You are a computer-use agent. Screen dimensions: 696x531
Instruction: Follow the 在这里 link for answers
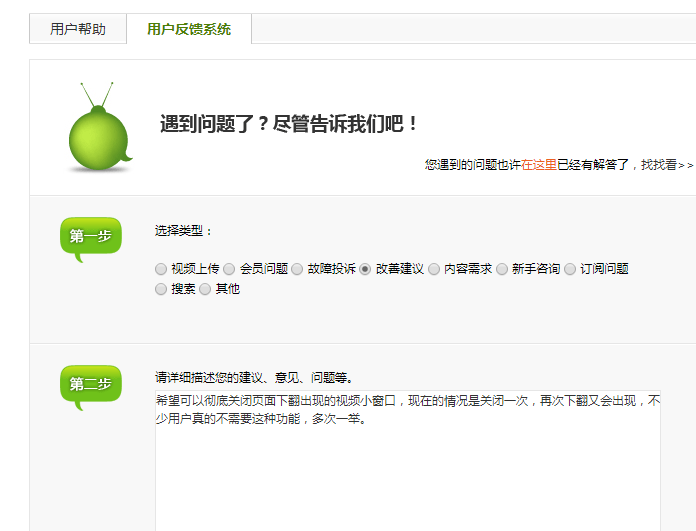pyautogui.click(x=539, y=165)
